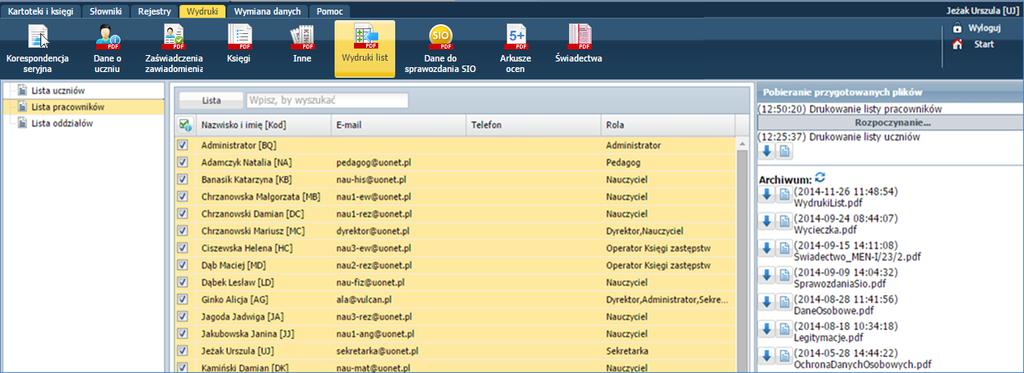Click the Start home icon
Screen dimensions: 1024x373
[957, 44]
